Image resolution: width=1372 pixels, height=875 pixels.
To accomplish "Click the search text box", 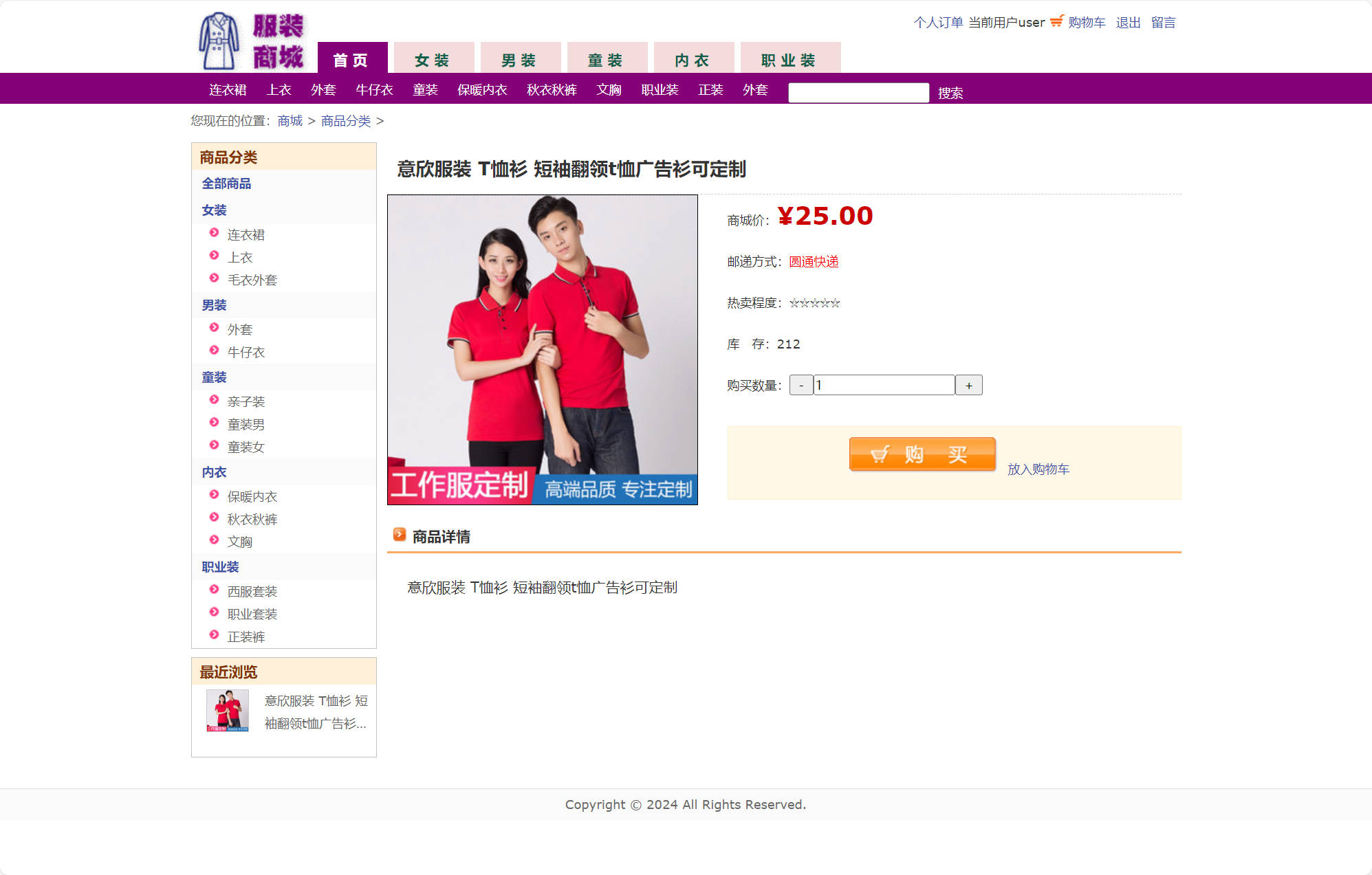I will coord(858,93).
